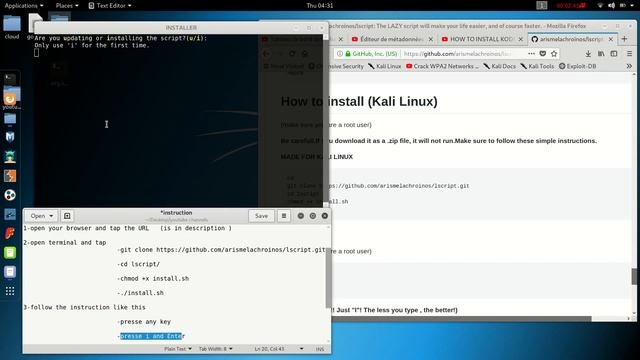Open the Places menu

point(67,6)
